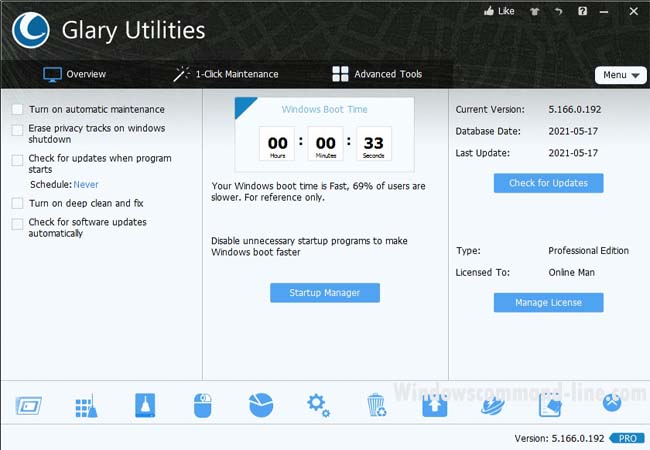Open the Startup Manager button
This screenshot has height=450, width=650.
pos(325,293)
